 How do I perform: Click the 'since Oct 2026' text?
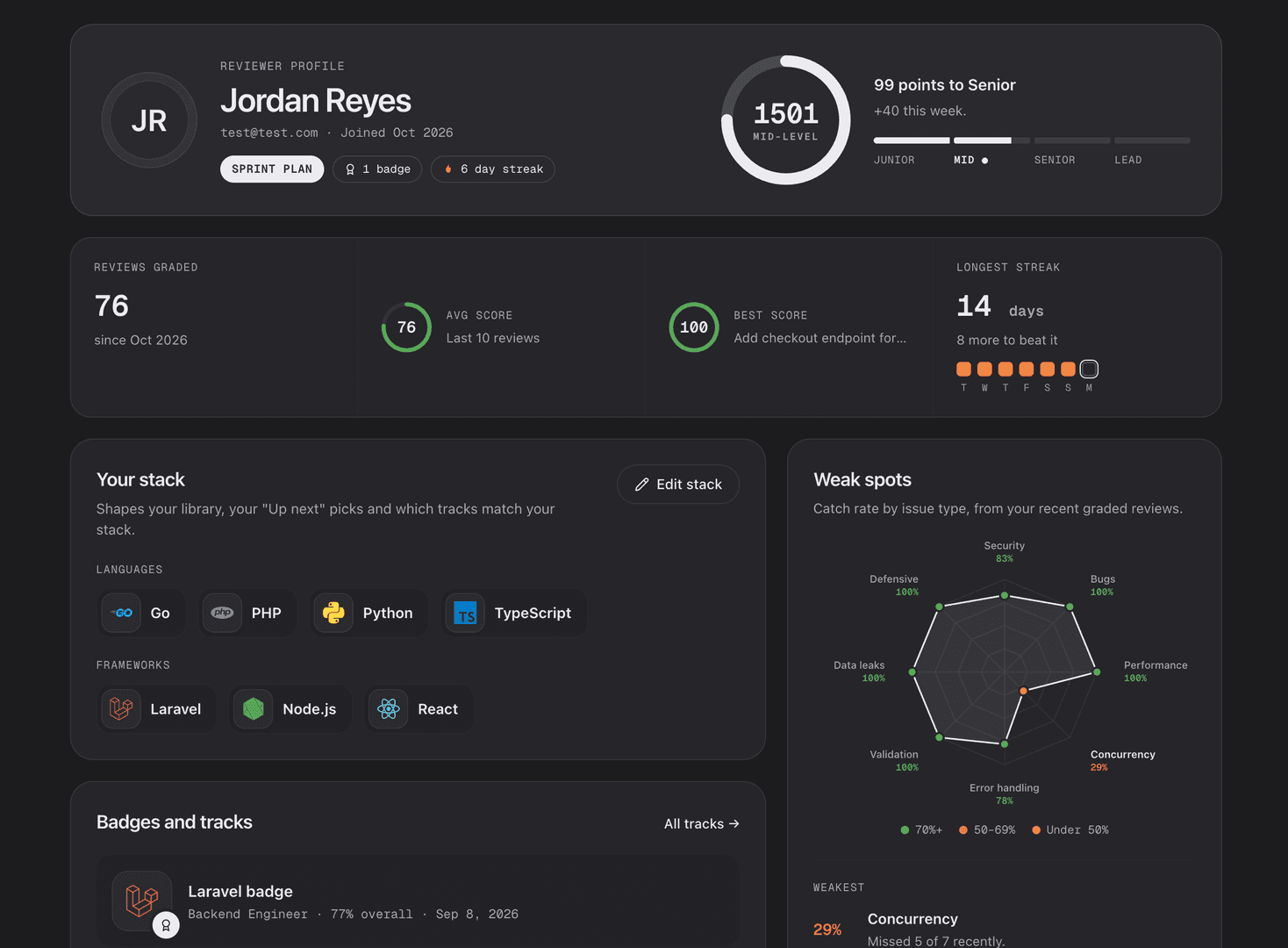pyautogui.click(x=140, y=340)
